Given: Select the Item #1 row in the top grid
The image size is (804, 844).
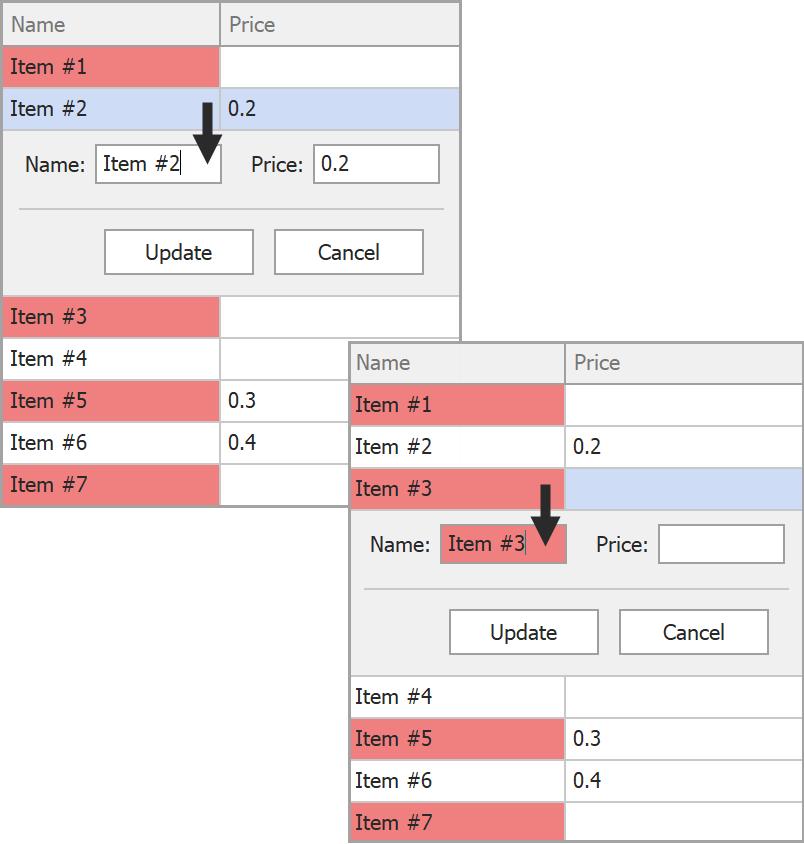Looking at the screenshot, I should pos(110,66).
